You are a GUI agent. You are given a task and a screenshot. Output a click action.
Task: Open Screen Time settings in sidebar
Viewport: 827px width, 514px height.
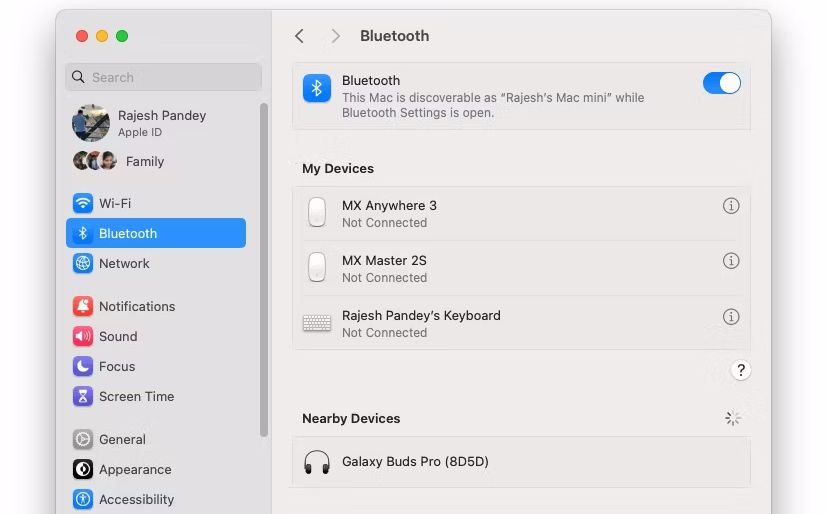156,396
